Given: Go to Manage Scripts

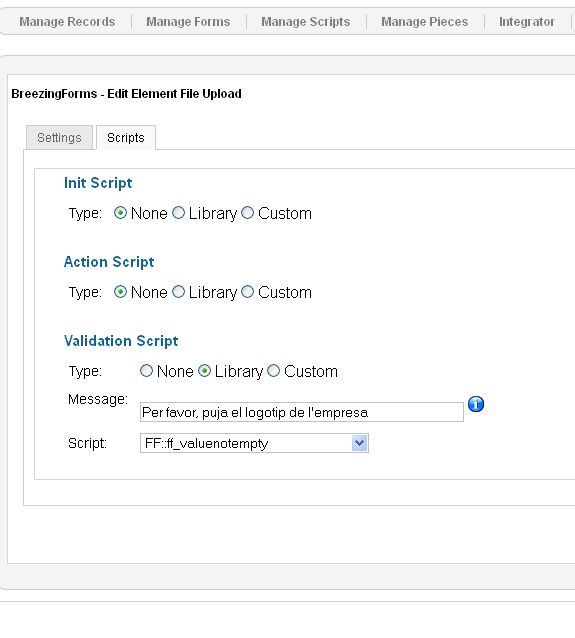Looking at the screenshot, I should pos(306,22).
